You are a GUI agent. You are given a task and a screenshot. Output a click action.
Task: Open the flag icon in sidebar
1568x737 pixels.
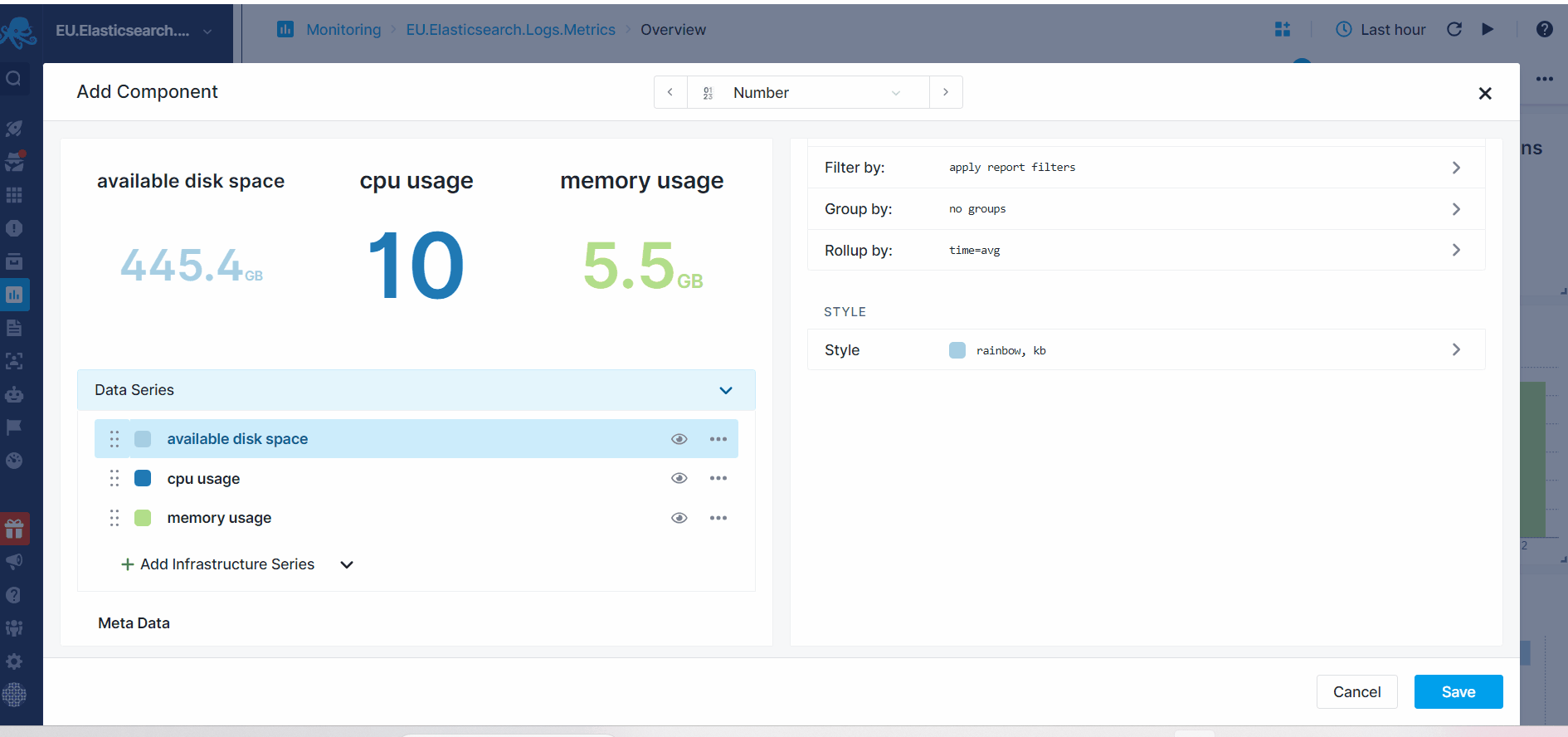pos(14,427)
